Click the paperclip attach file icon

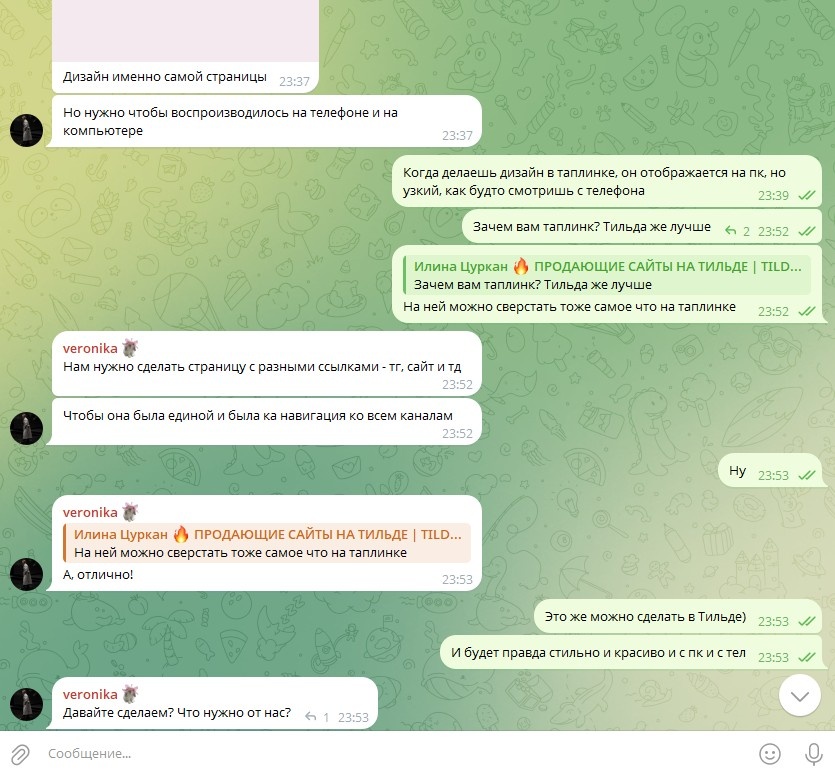click(x=20, y=754)
